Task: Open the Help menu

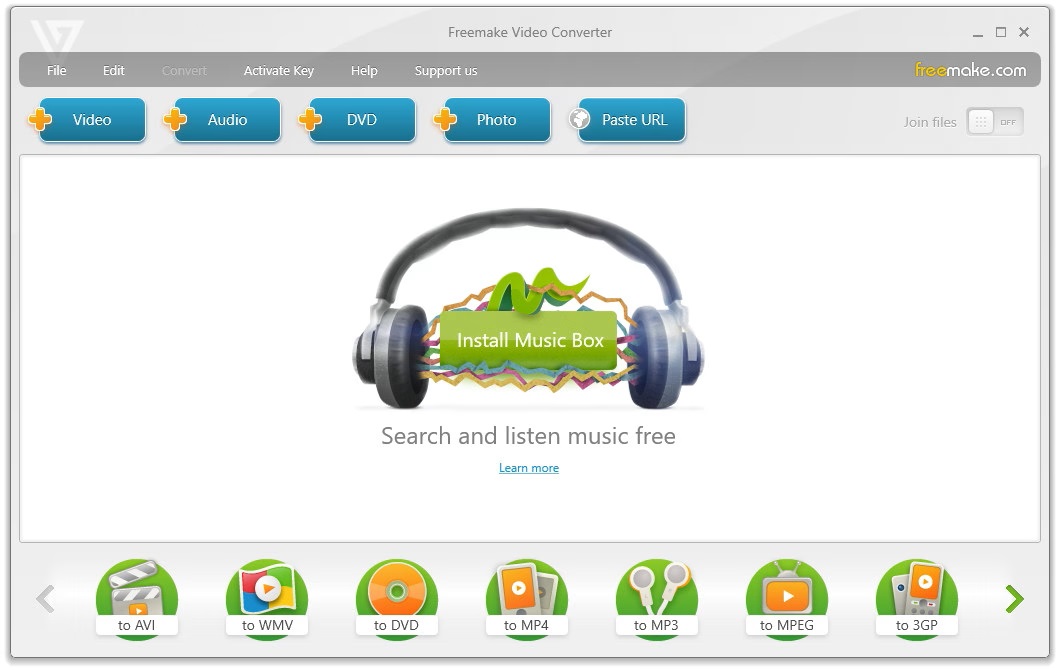Action: (x=364, y=70)
